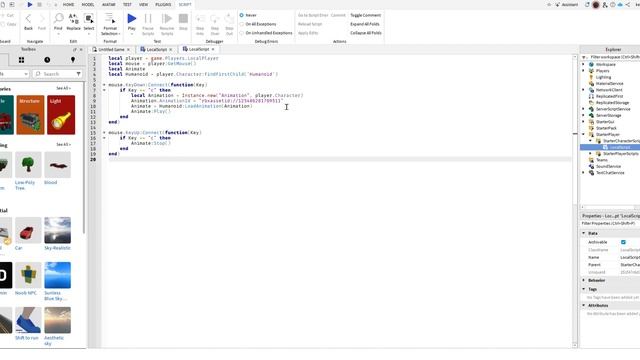The height and width of the screenshot is (360, 640).
Task: Toggle the Archivable property checkbox
Action: coord(623,242)
